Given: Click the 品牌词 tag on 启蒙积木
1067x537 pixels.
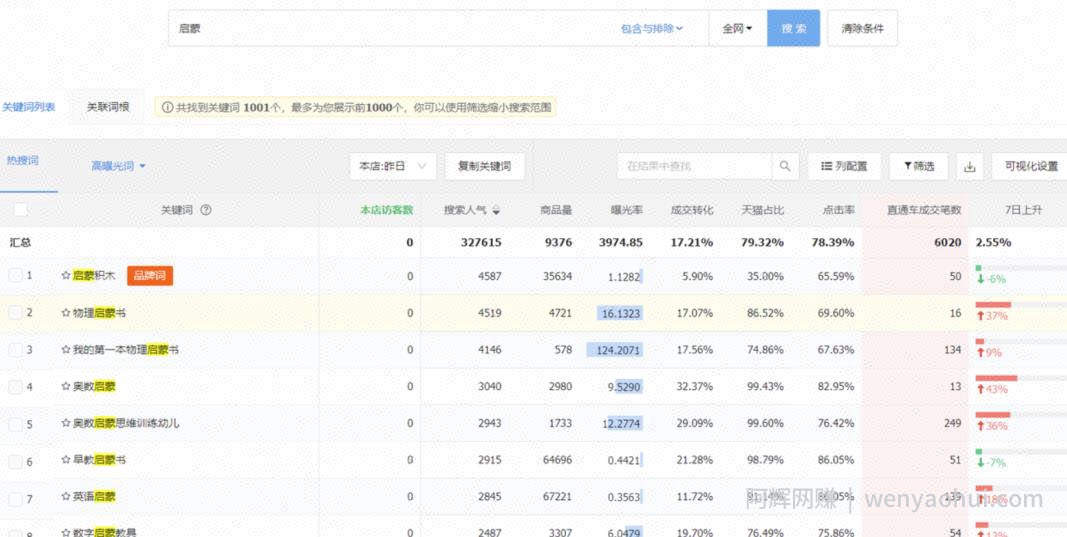Looking at the screenshot, I should tap(150, 276).
